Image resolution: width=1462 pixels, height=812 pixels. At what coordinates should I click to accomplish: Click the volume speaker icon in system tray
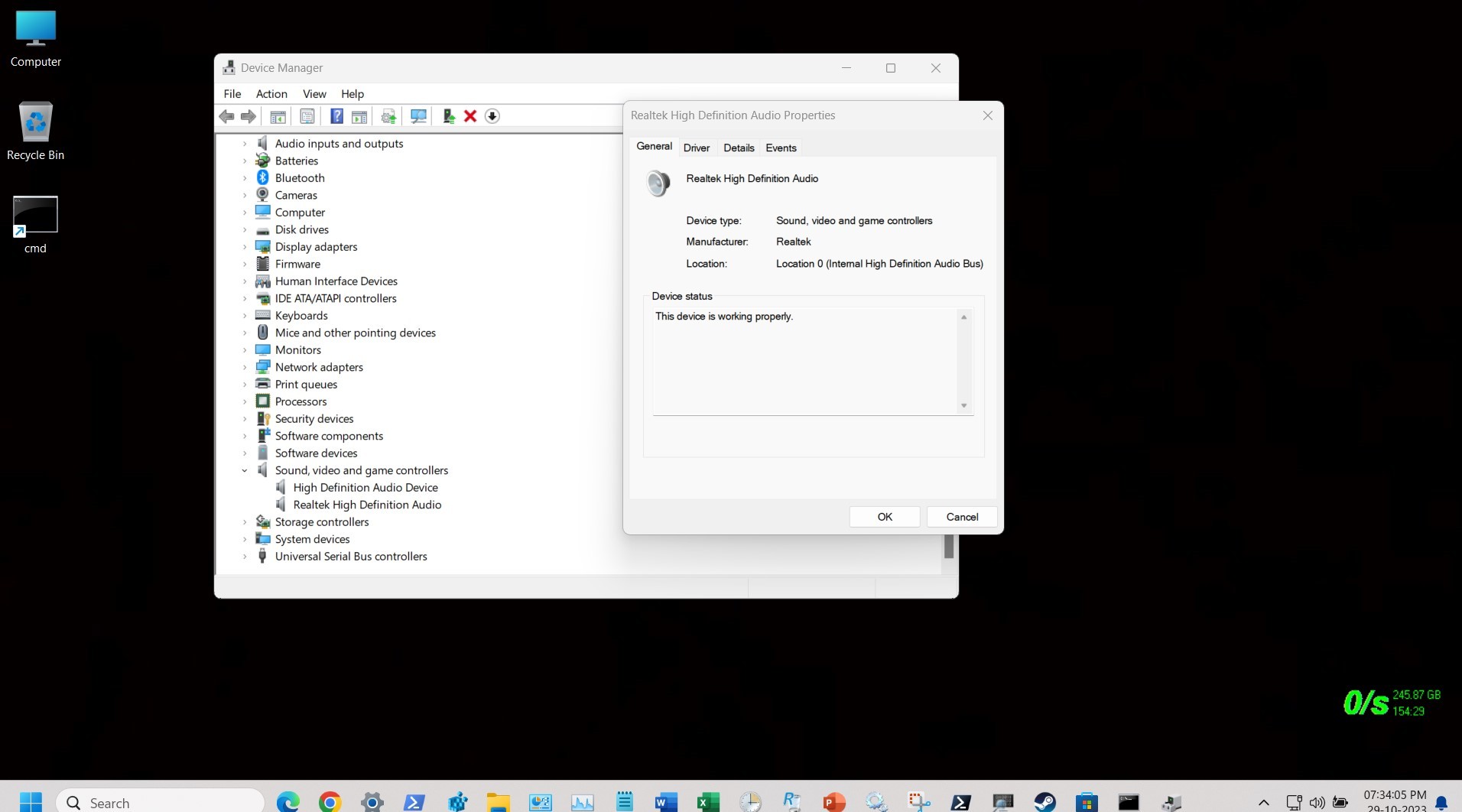coord(1317,803)
